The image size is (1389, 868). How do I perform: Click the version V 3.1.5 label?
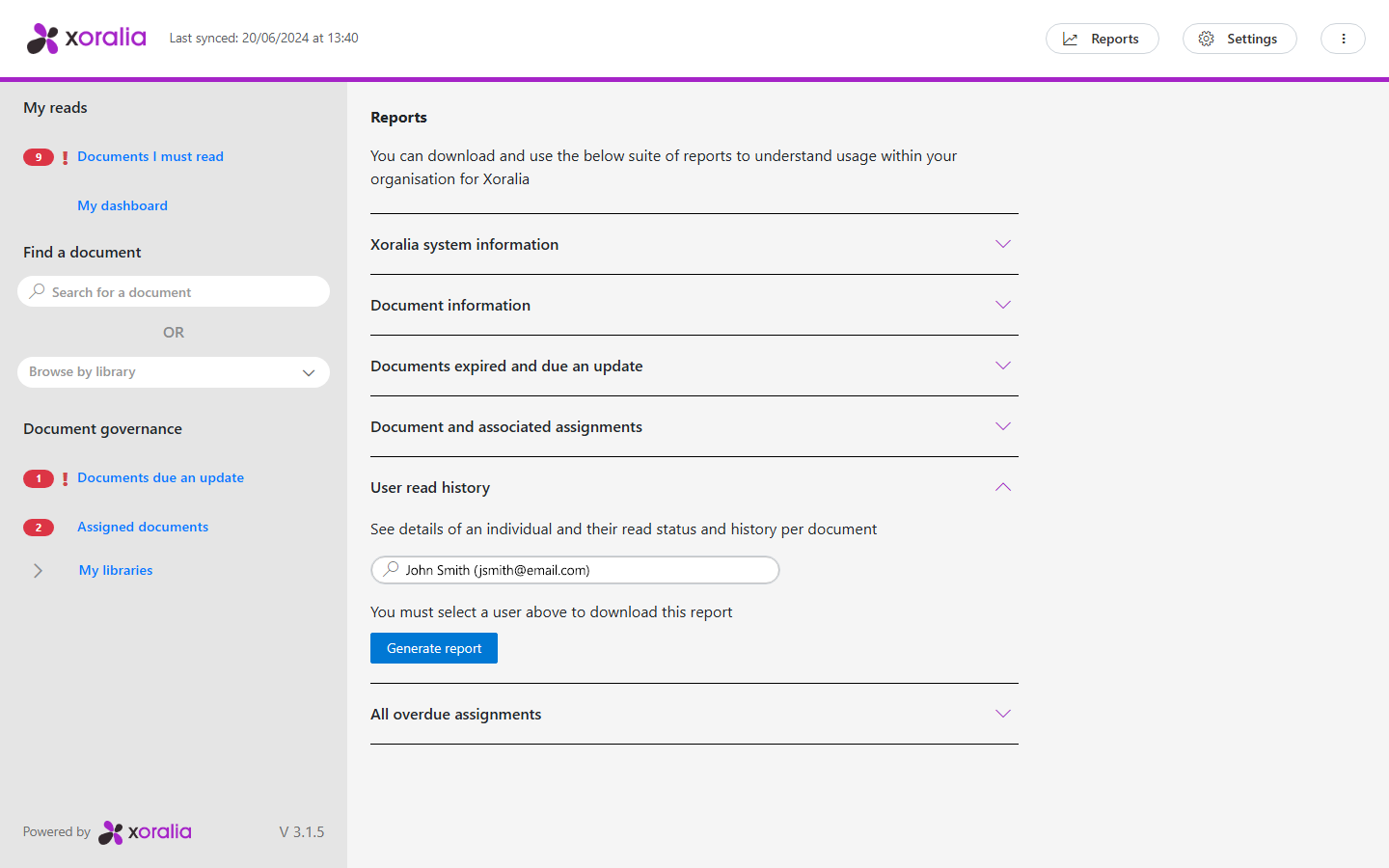(302, 831)
